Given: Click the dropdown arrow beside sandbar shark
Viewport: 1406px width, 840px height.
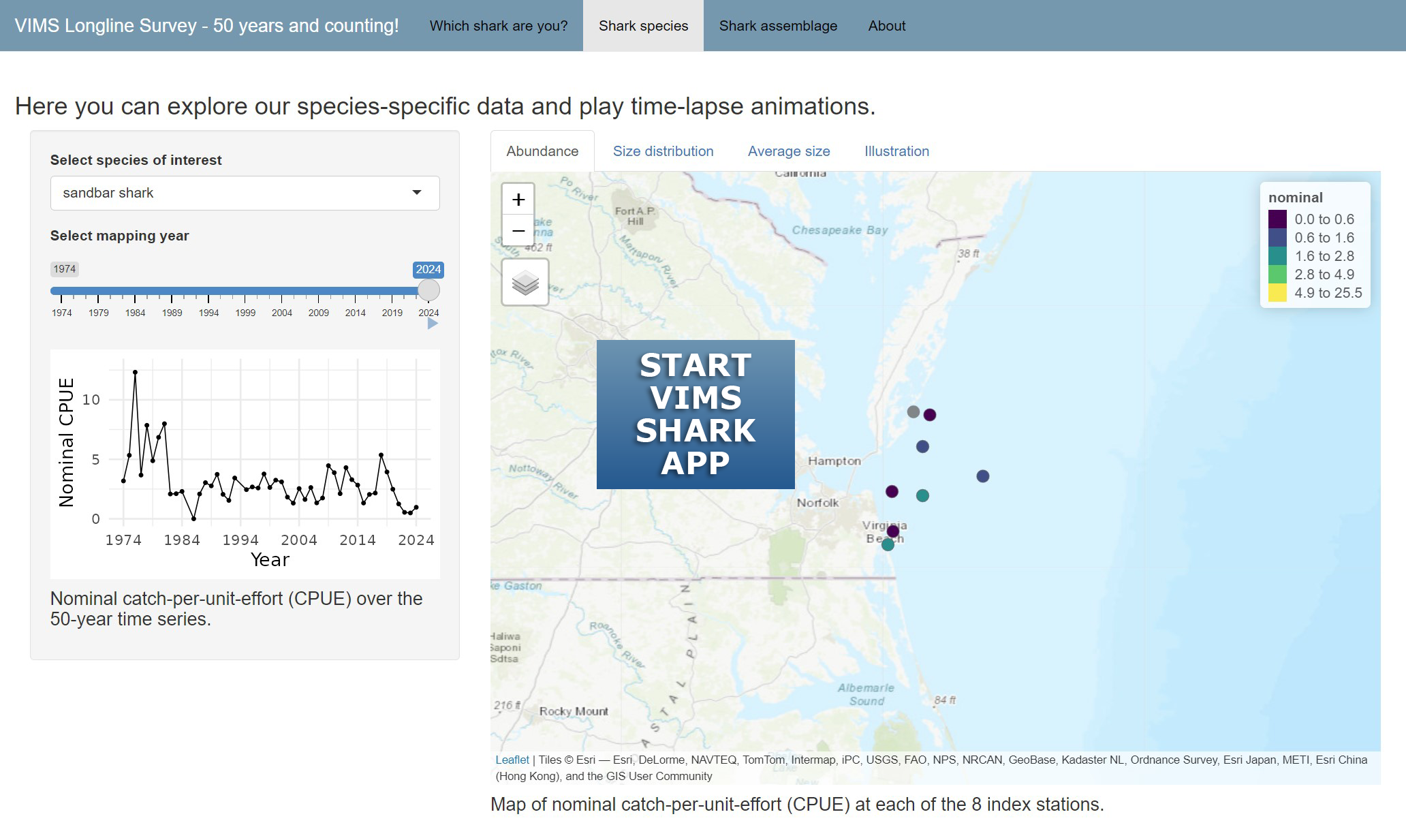Looking at the screenshot, I should coord(417,193).
